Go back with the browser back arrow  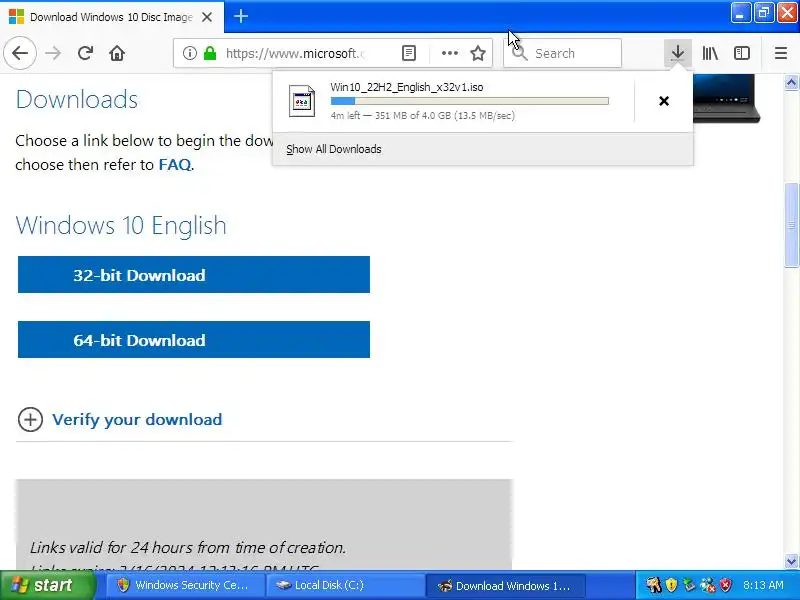click(x=20, y=53)
